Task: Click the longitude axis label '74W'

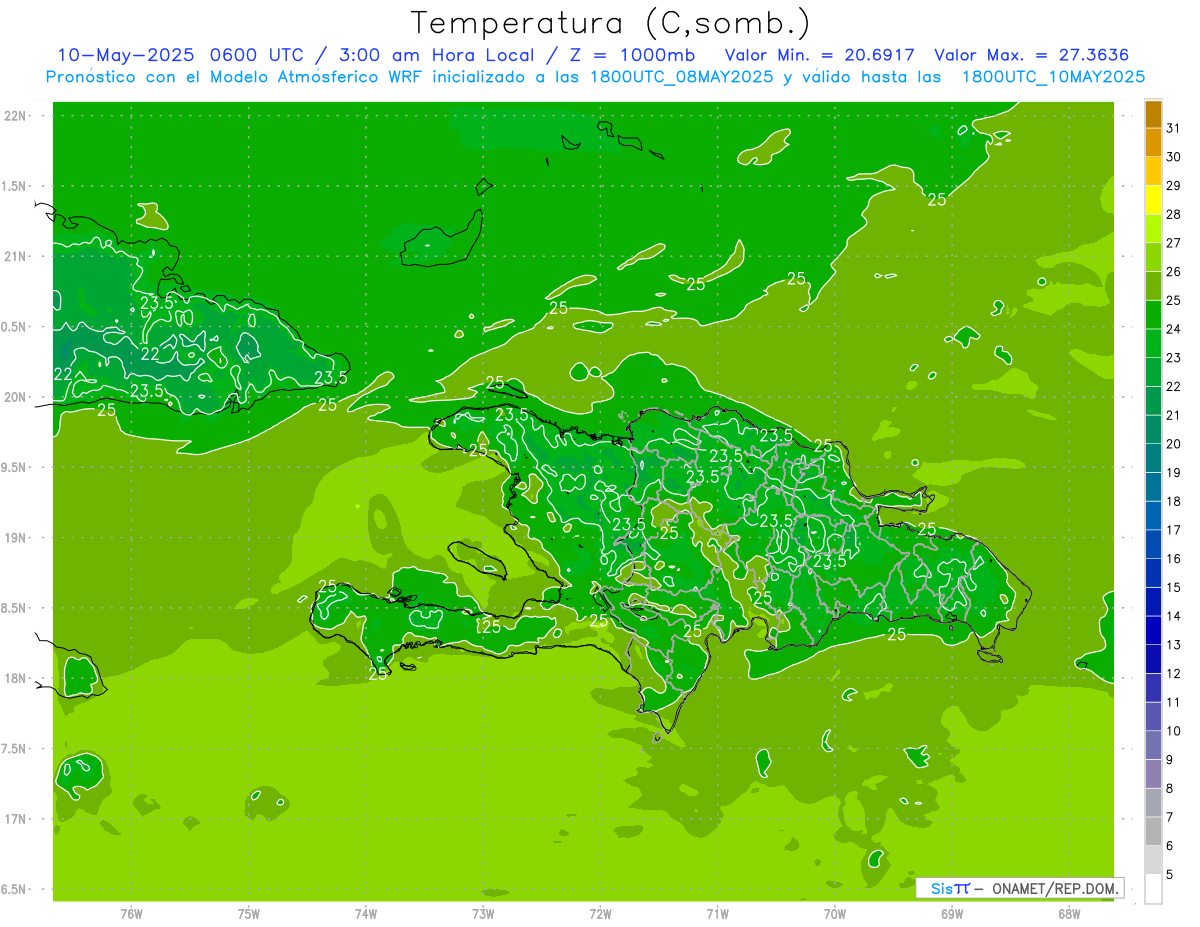Action: click(x=366, y=914)
